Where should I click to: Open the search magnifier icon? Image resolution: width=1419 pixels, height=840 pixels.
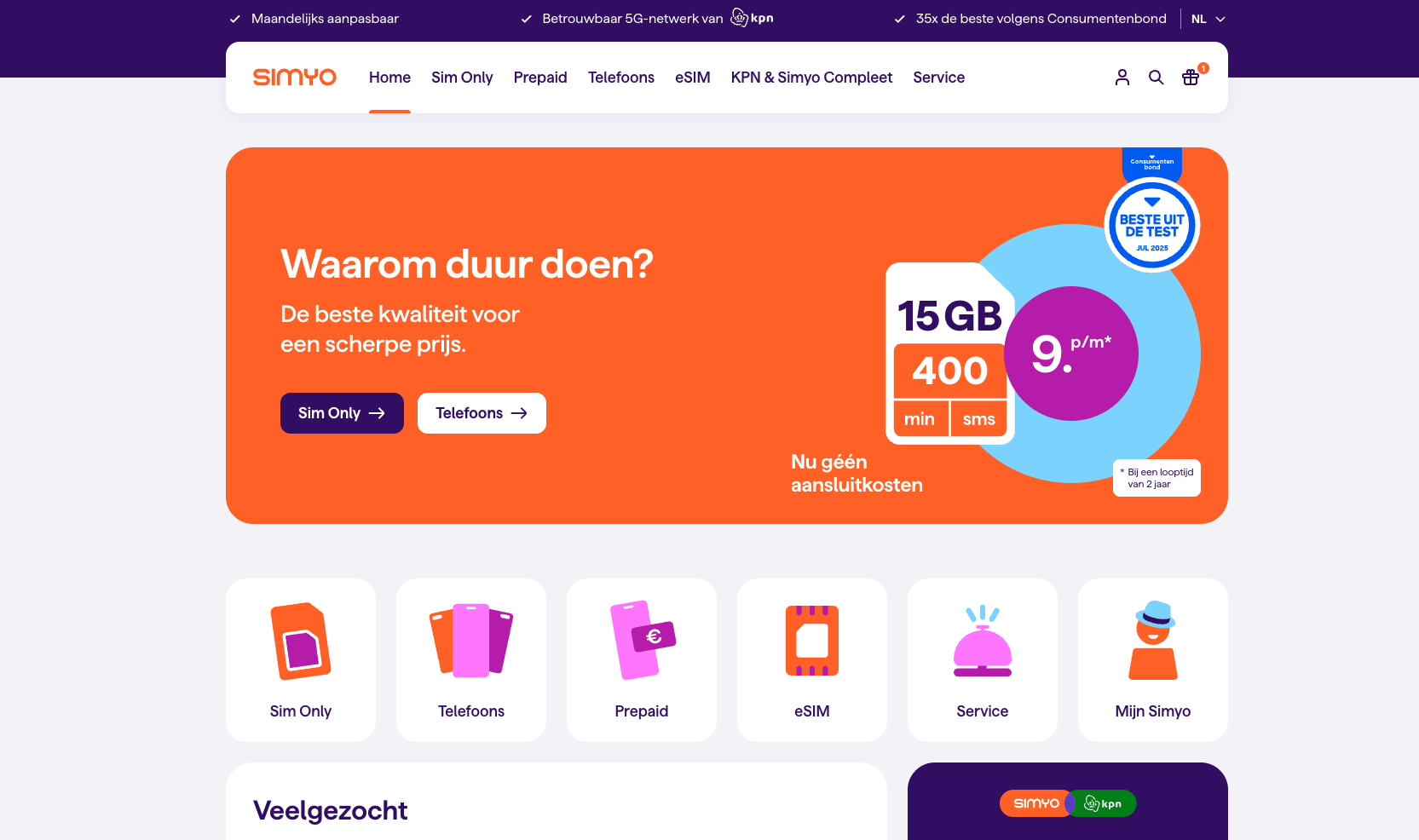tap(1156, 78)
